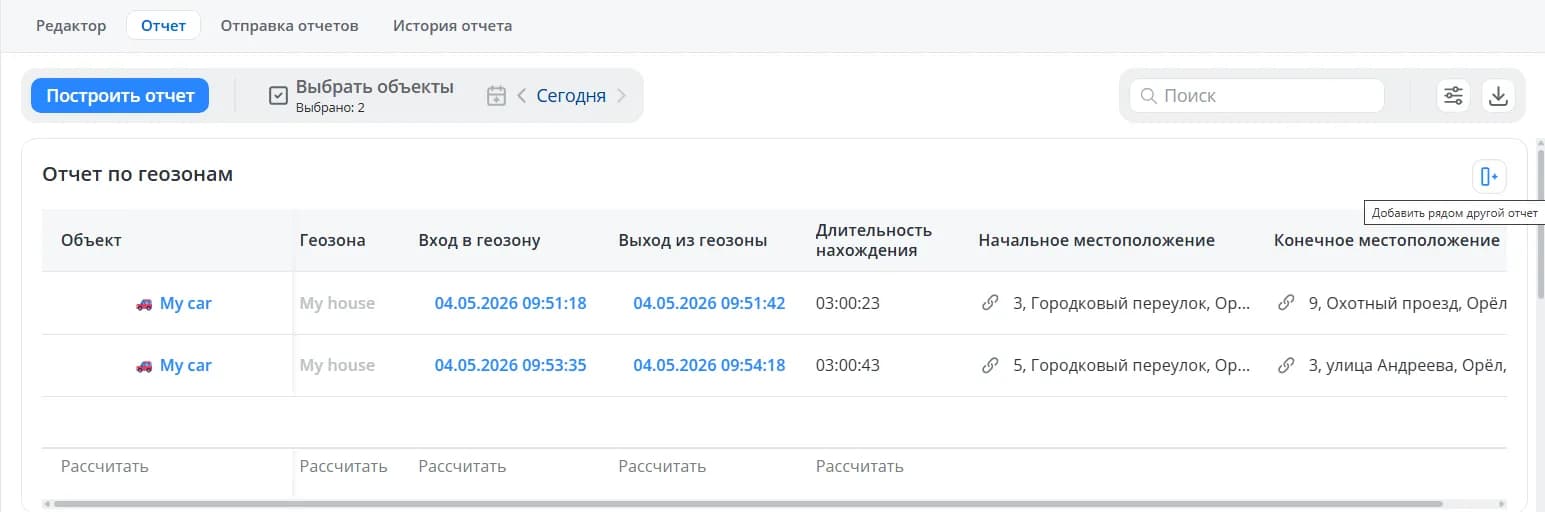Click Рассчитать under Выход из геозоны
This screenshot has height=512, width=1545.
coord(662,466)
